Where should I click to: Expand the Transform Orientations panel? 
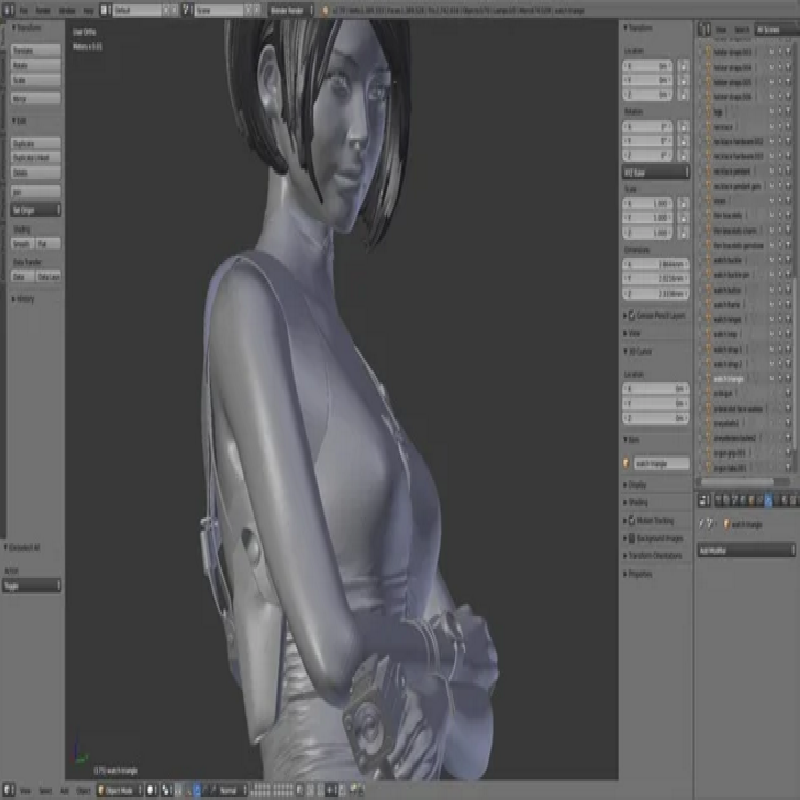pyautogui.click(x=653, y=556)
